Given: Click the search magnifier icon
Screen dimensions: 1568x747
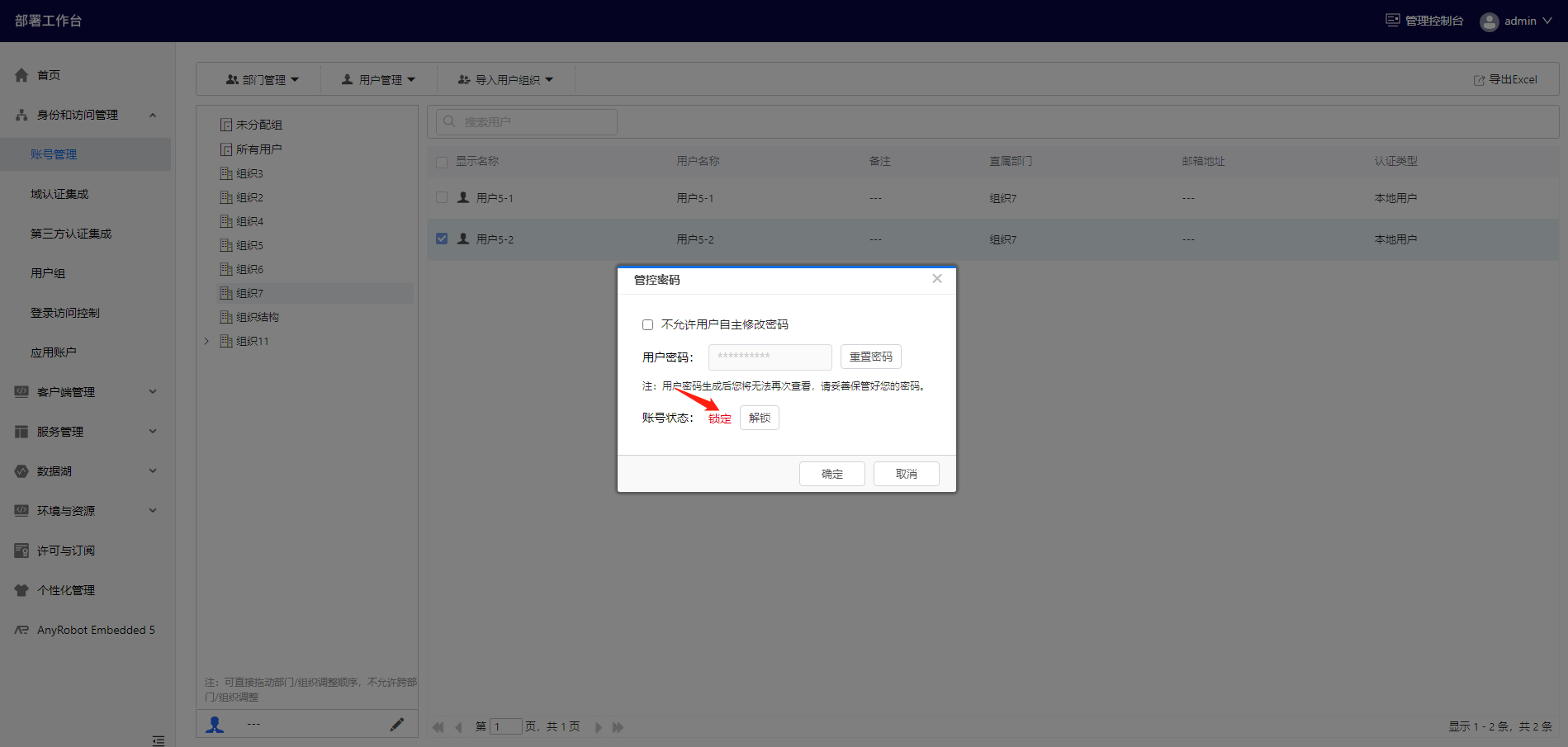Looking at the screenshot, I should (x=449, y=121).
